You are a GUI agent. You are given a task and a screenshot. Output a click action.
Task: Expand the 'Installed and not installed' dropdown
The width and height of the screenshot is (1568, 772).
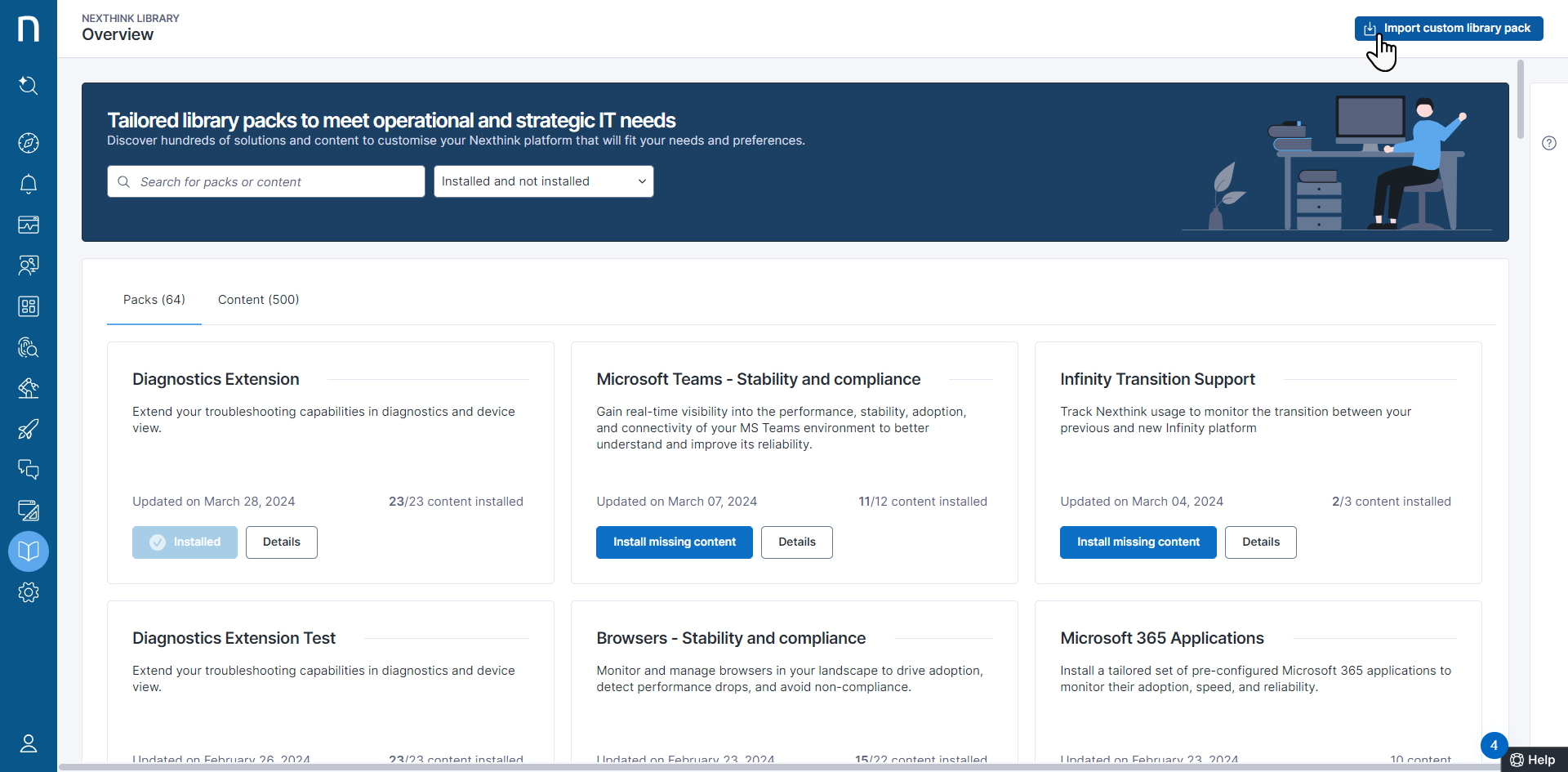pos(543,181)
